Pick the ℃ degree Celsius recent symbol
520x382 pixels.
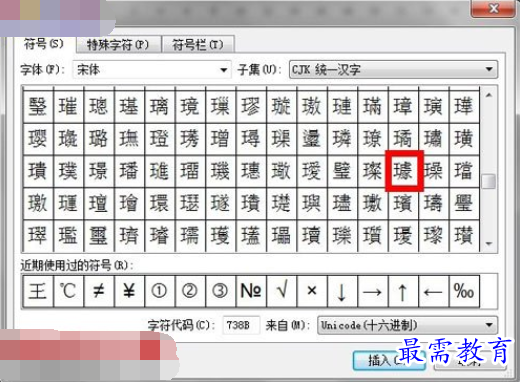pos(68,291)
